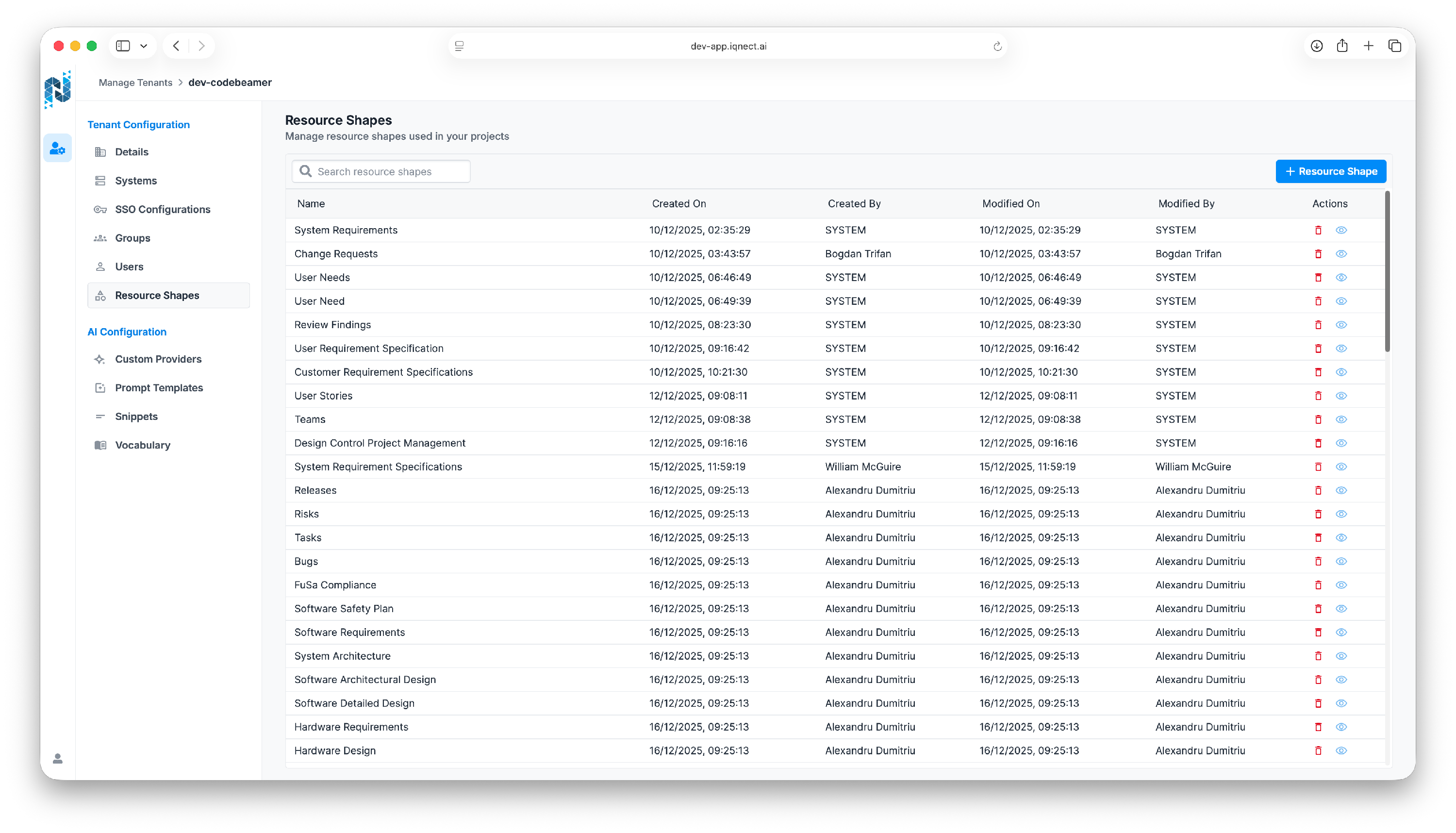Delete the FuSa Compliance resource shape
The height and width of the screenshot is (833, 1456).
[1318, 584]
